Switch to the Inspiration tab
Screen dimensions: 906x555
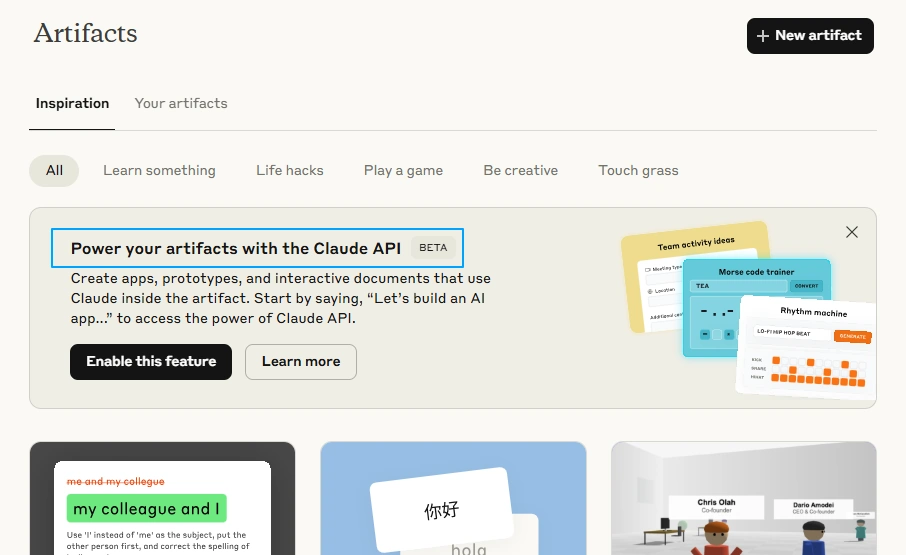72,103
